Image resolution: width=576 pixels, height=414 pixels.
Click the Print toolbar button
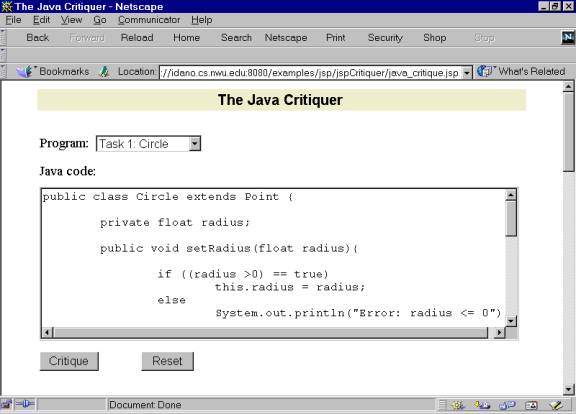point(335,37)
